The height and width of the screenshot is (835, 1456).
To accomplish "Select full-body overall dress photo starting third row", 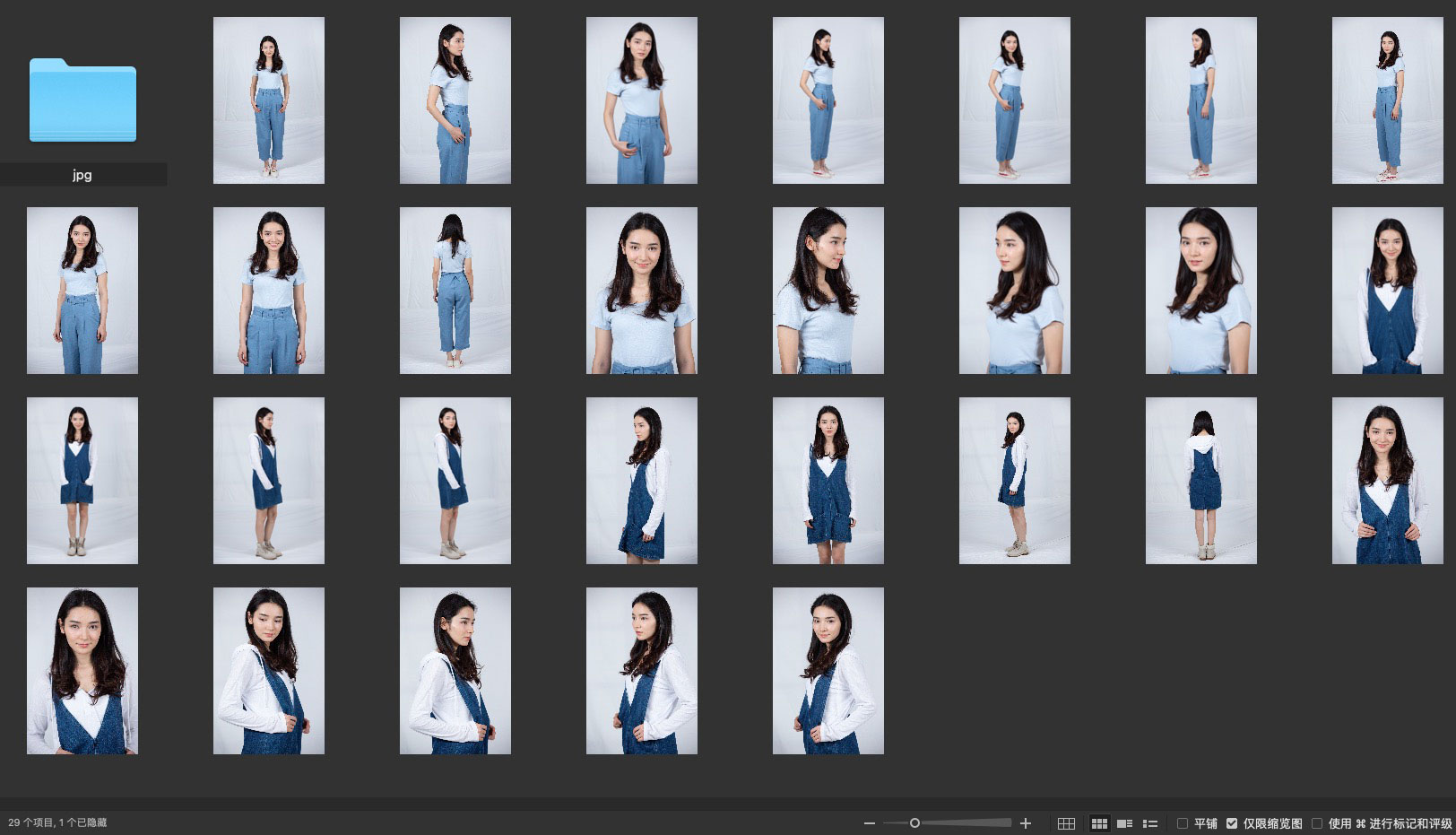I will pyautogui.click(x=82, y=481).
